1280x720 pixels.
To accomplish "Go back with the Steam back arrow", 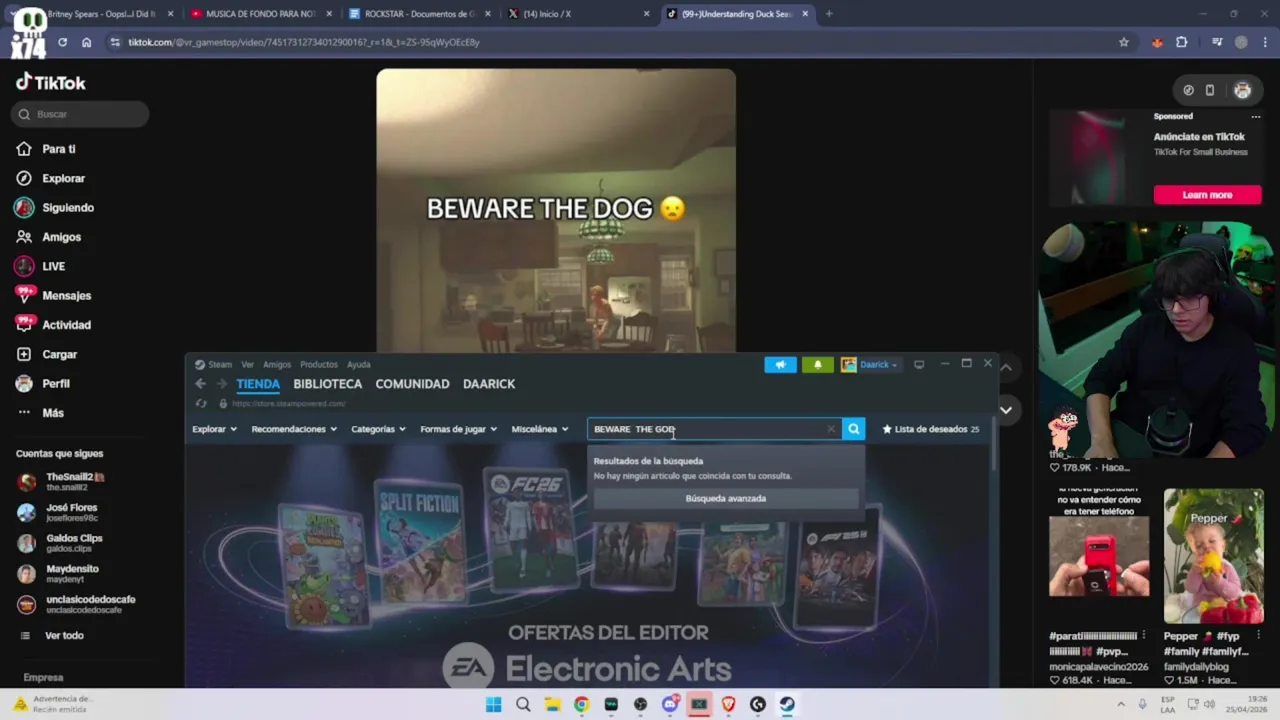I will 200,384.
